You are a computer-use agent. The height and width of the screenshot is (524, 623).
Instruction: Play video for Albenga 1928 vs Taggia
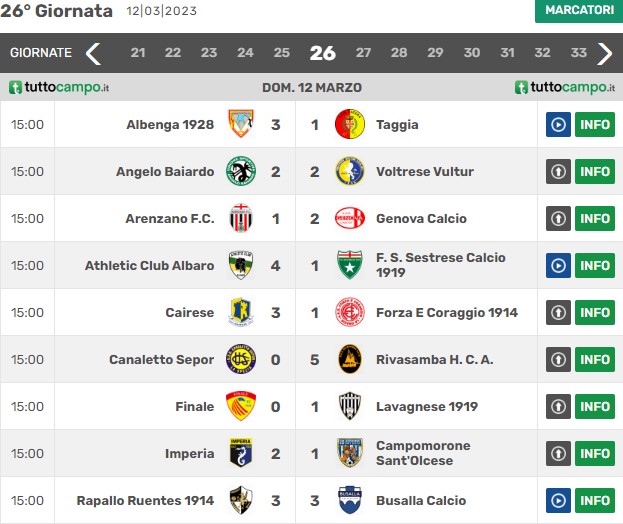(x=558, y=124)
